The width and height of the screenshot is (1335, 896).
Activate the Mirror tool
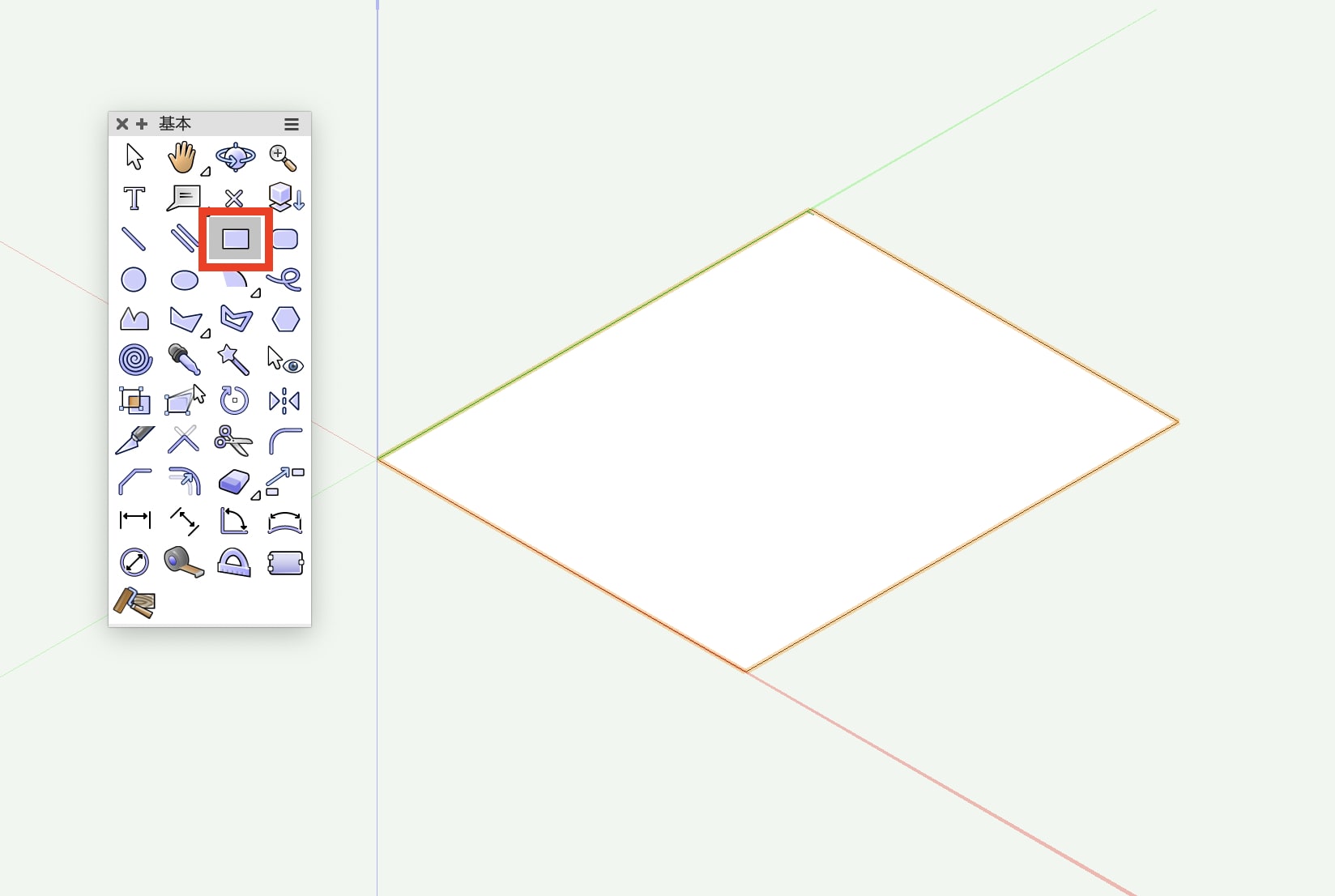[284, 400]
